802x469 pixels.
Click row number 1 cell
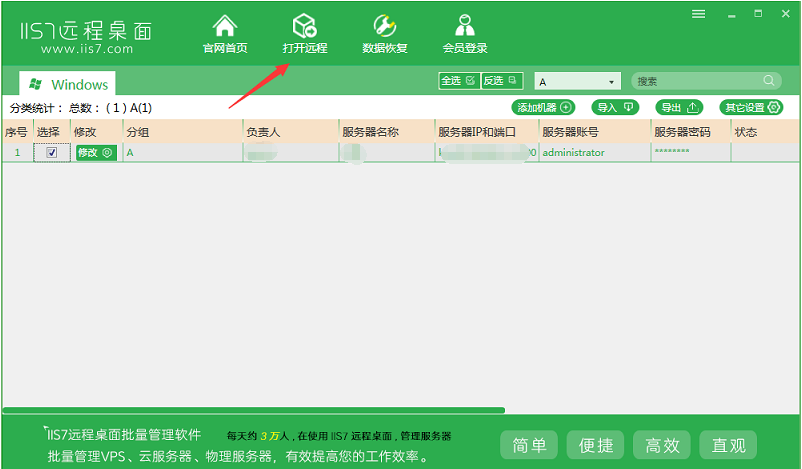pyautogui.click(x=17, y=152)
